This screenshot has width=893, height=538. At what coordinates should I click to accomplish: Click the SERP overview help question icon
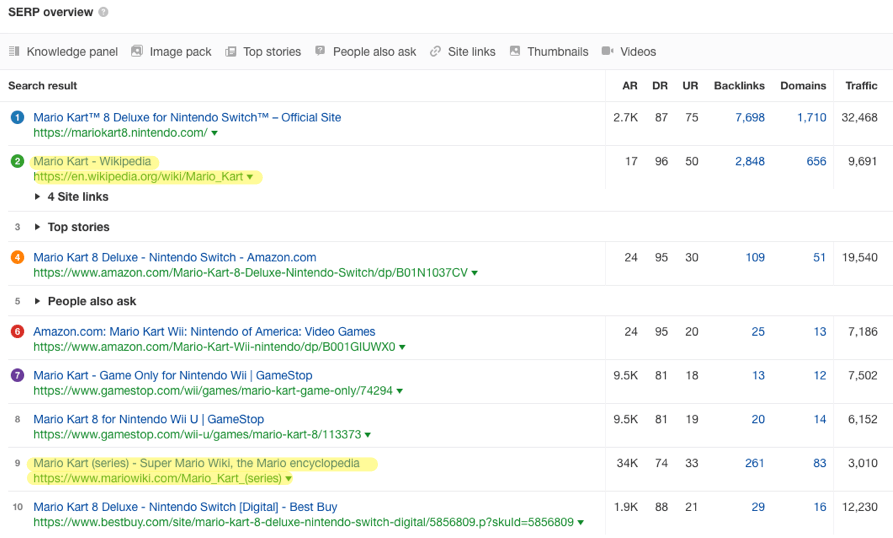(103, 12)
